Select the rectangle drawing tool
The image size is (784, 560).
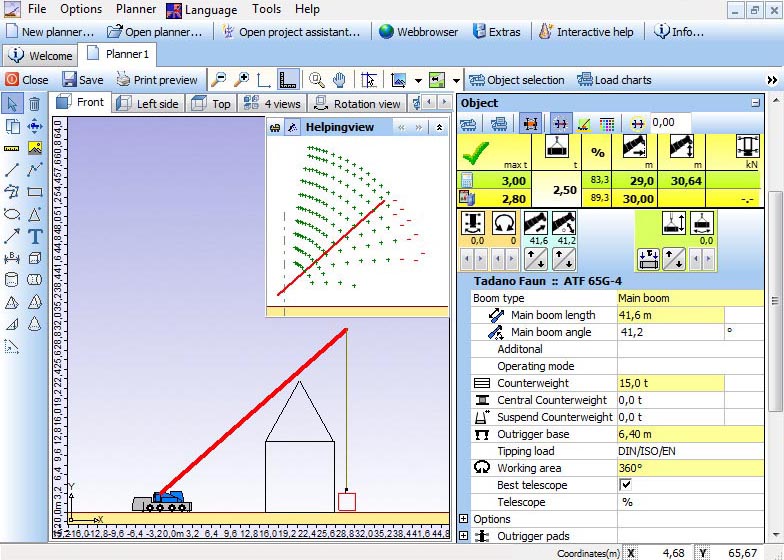click(35, 192)
